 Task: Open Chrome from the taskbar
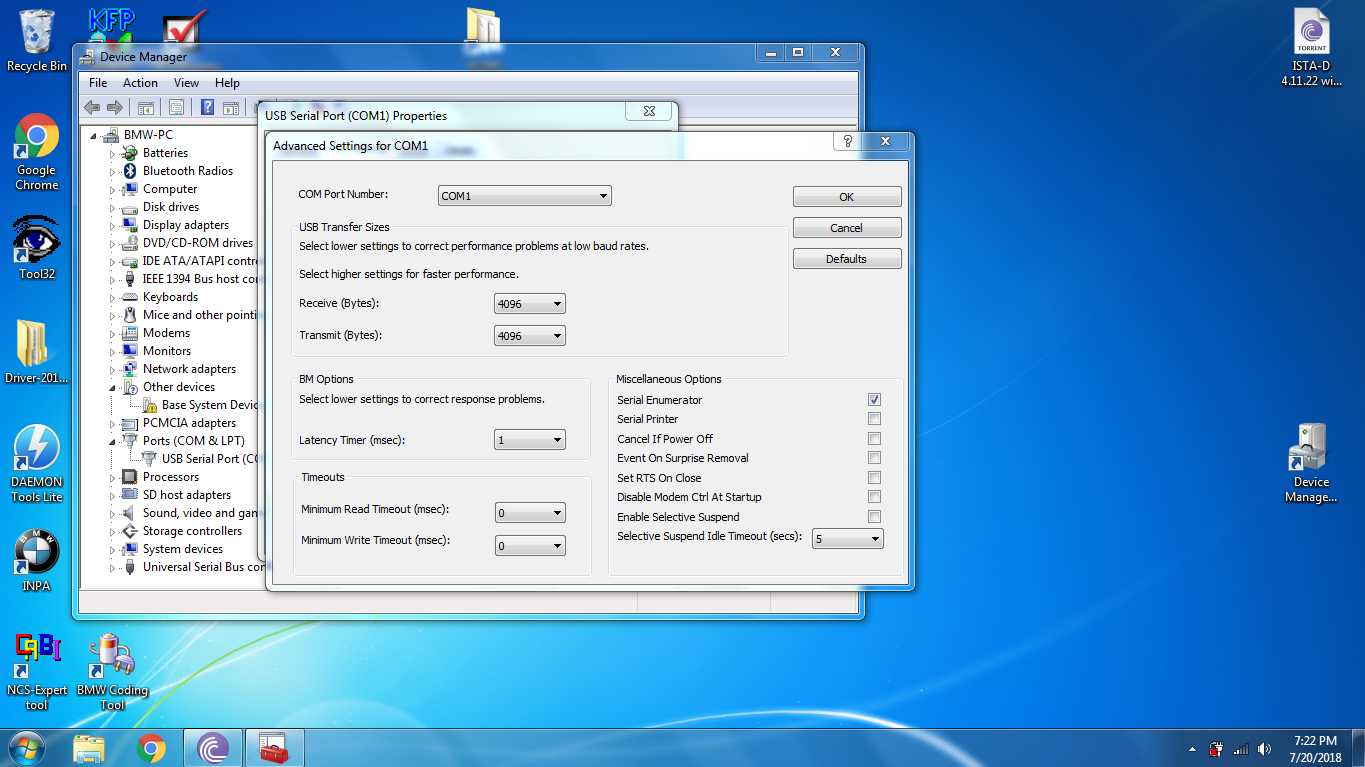151,748
